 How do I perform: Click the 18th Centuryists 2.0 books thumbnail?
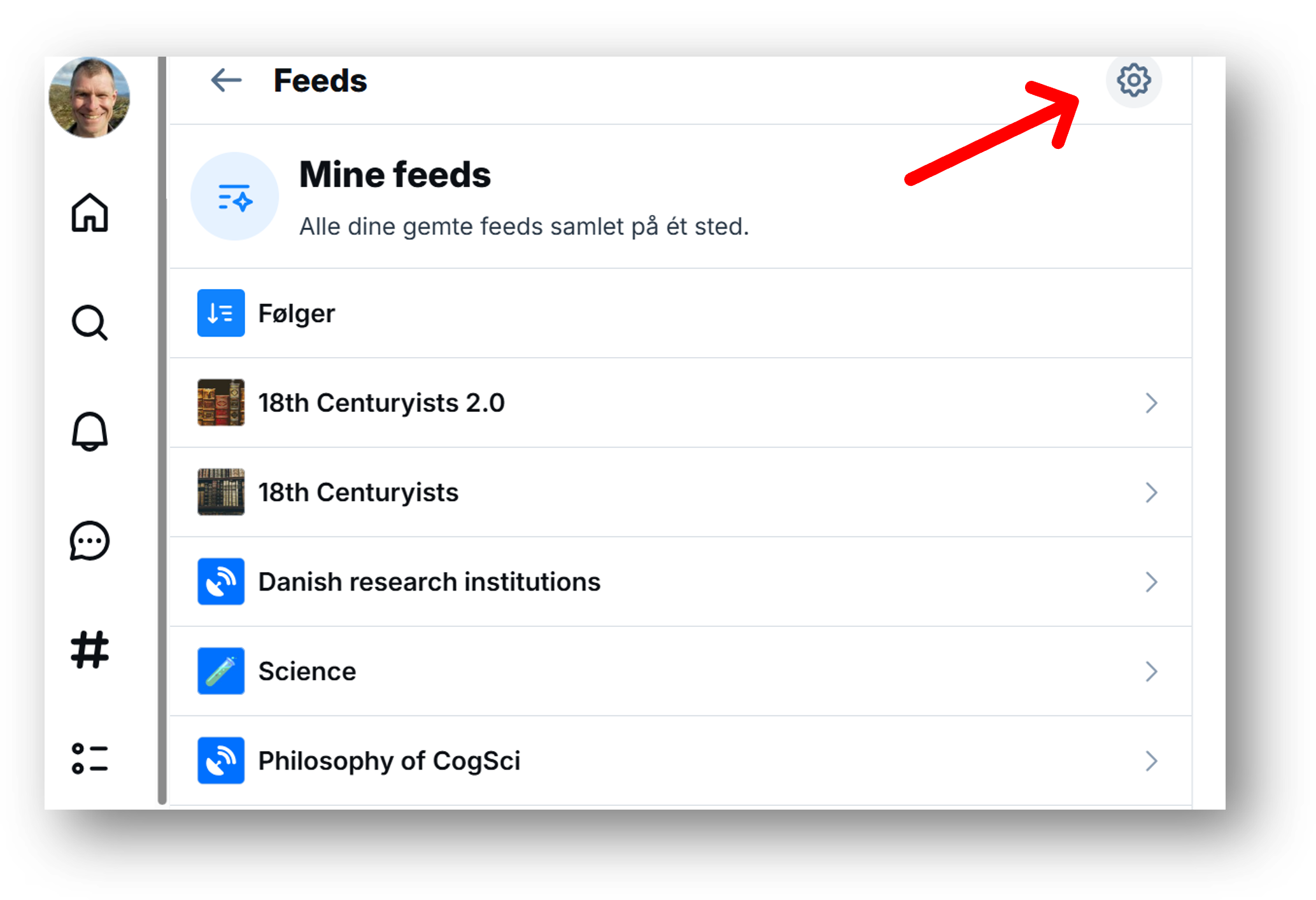click(x=221, y=403)
